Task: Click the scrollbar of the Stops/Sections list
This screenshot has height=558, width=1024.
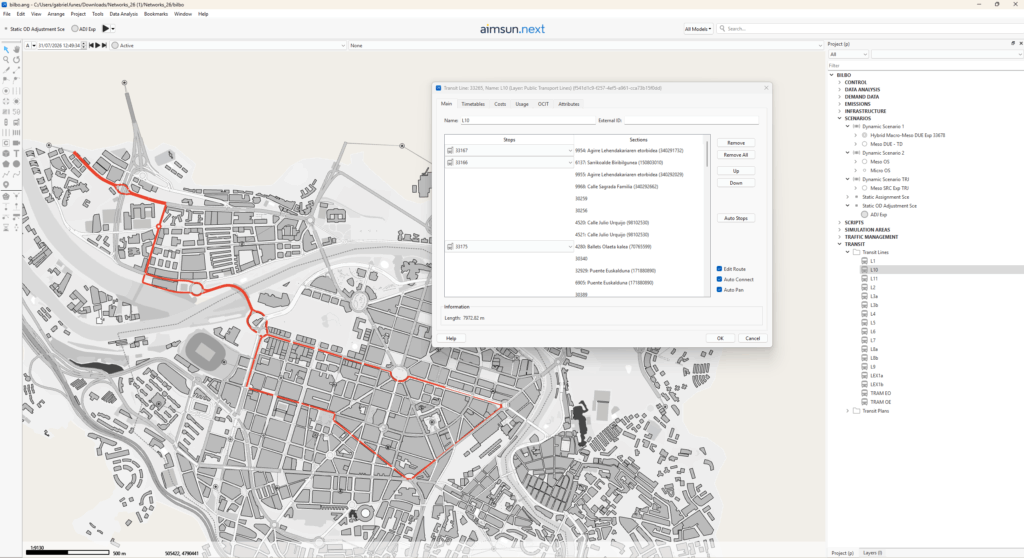Action: (707, 154)
